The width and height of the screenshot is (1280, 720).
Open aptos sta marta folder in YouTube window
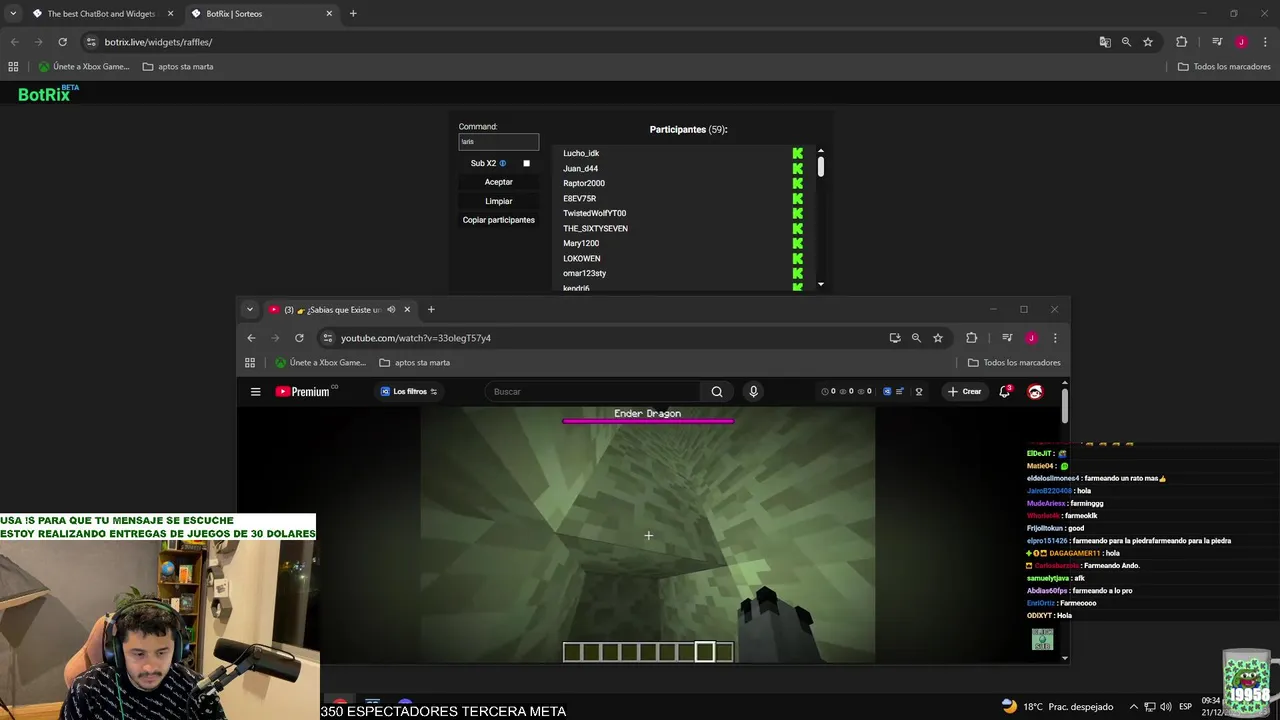415,363
